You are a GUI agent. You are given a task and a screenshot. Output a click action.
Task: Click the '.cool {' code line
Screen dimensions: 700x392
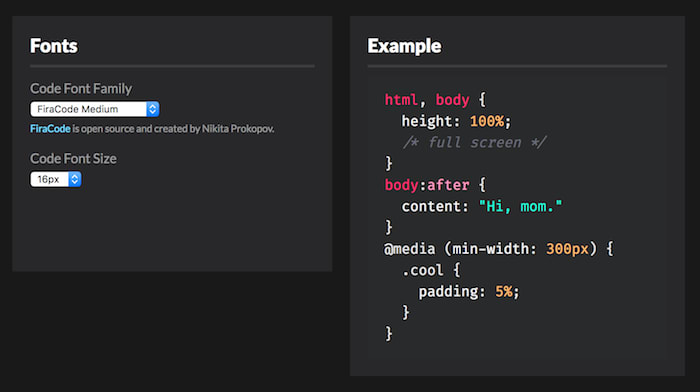point(431,270)
